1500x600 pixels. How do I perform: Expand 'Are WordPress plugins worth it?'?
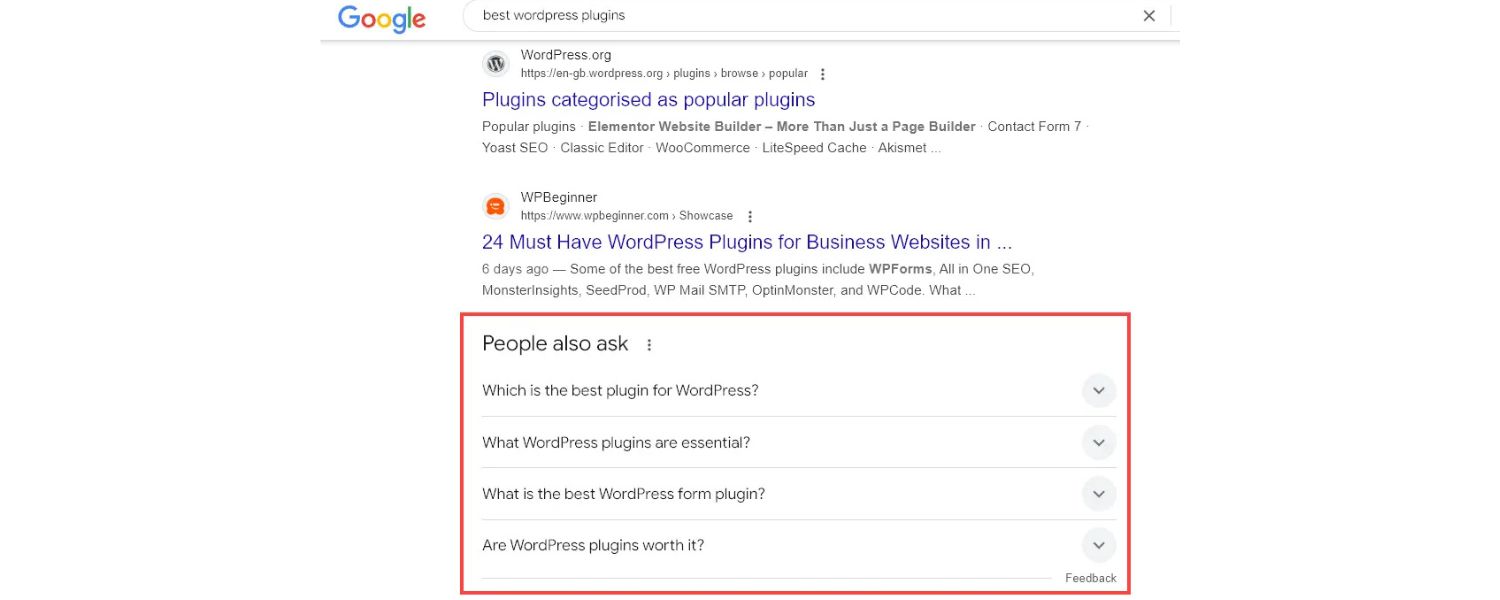click(1098, 545)
